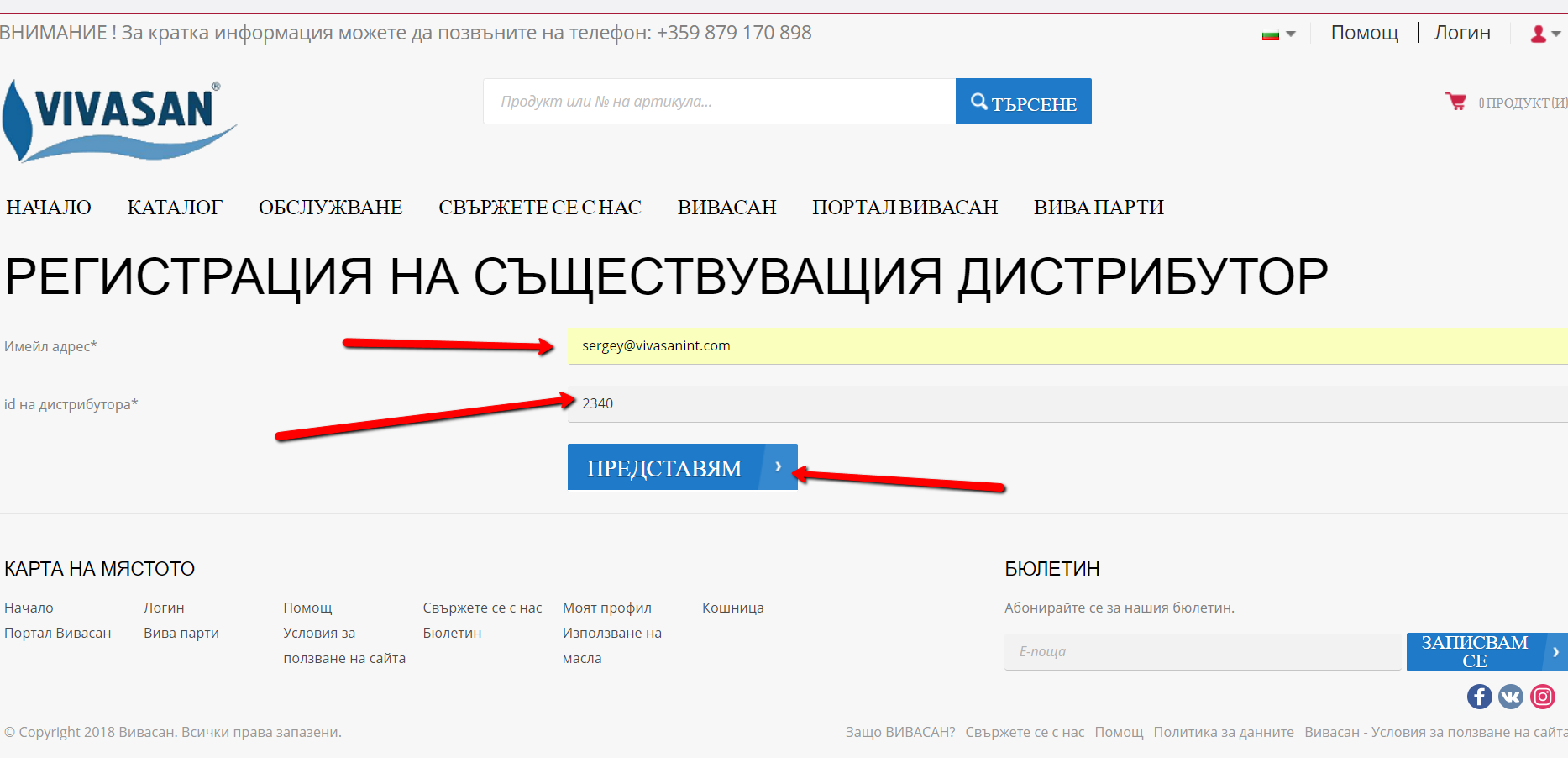This screenshot has width=1568, height=758.
Task: Click footer link Политика за данните
Action: pyautogui.click(x=1224, y=732)
